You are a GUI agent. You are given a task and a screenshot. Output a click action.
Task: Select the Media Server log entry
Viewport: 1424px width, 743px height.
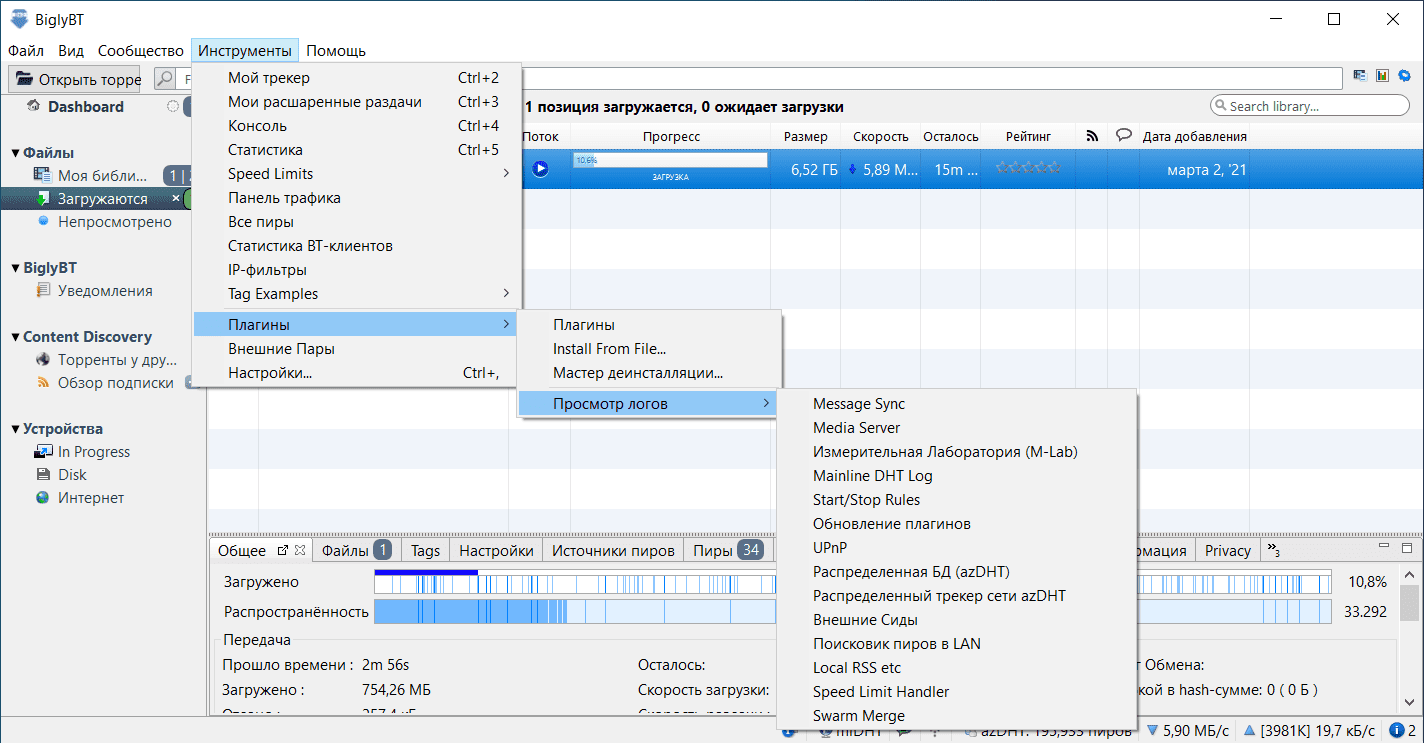point(956,428)
